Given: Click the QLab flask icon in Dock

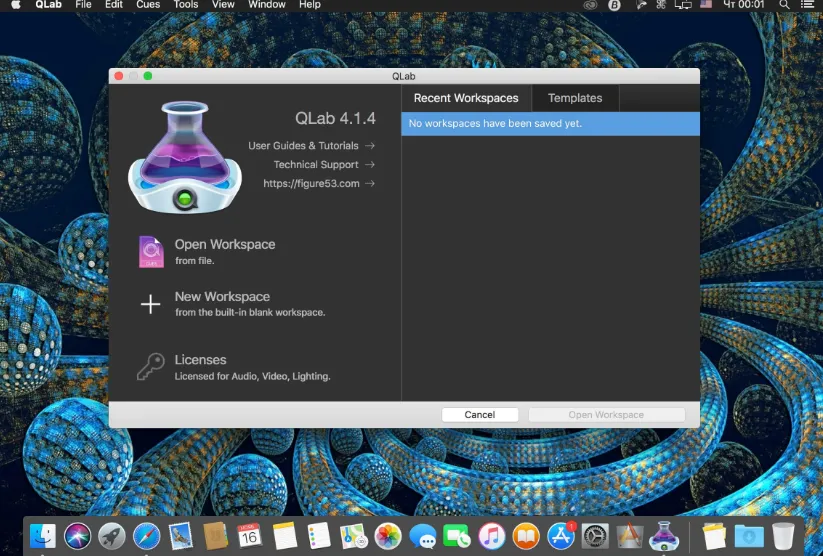Looking at the screenshot, I should [x=664, y=536].
